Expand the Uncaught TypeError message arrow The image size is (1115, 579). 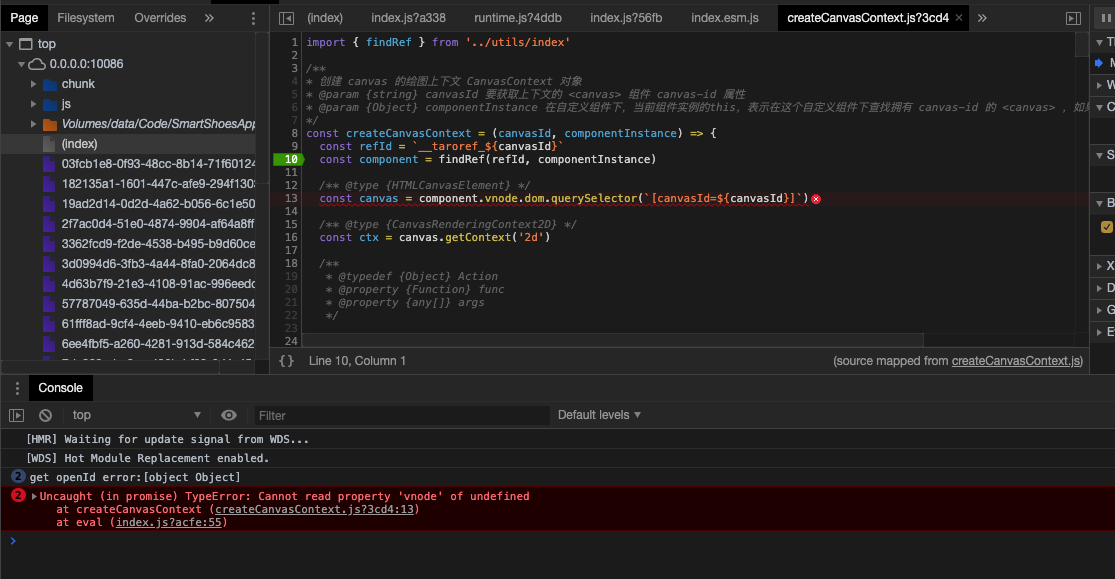pyautogui.click(x=33, y=496)
